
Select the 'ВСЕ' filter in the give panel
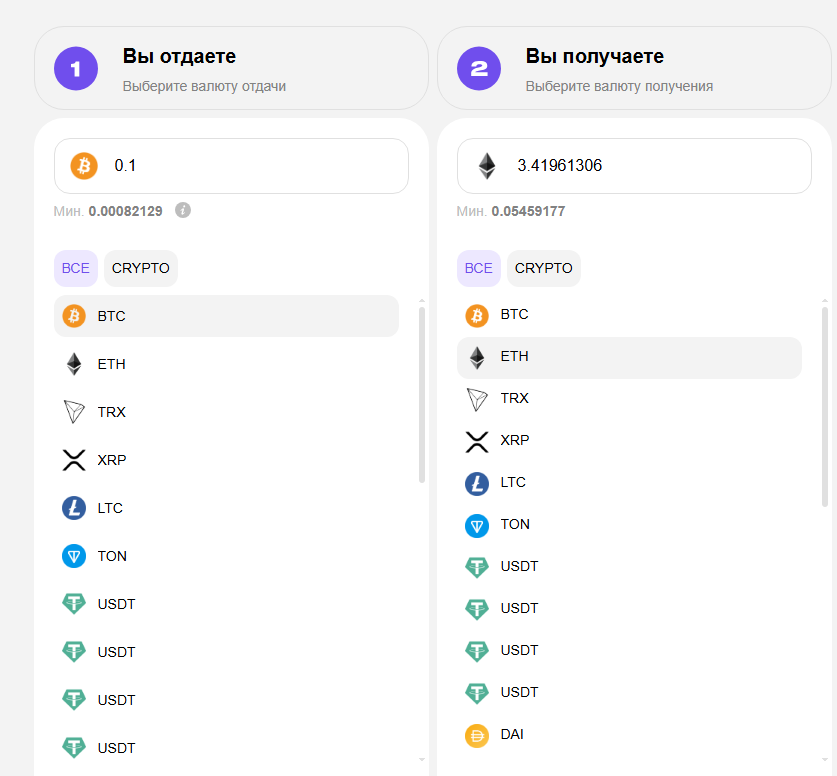coord(76,268)
